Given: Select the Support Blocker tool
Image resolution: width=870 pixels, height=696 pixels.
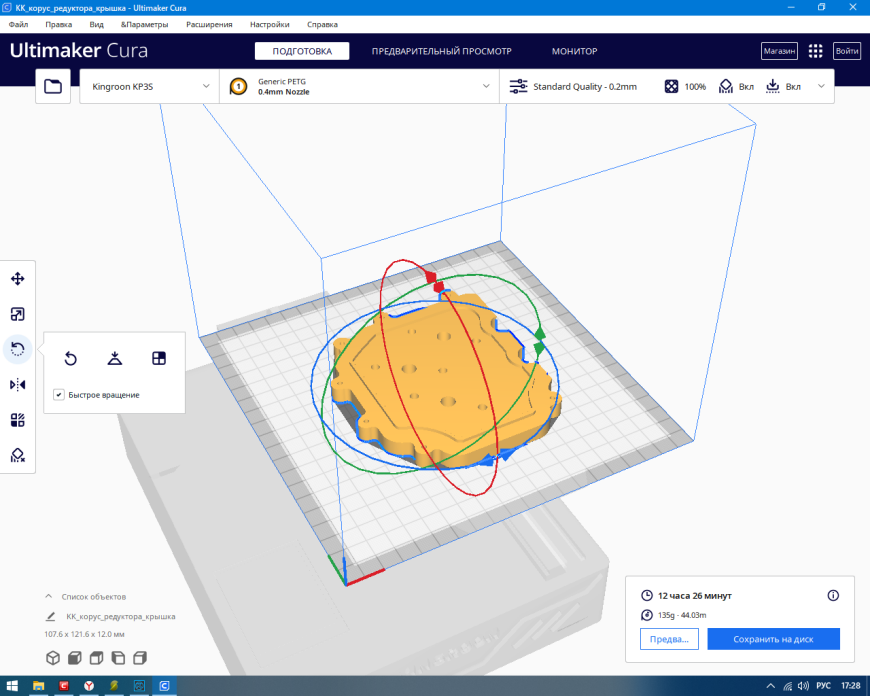Looking at the screenshot, I should pos(18,456).
